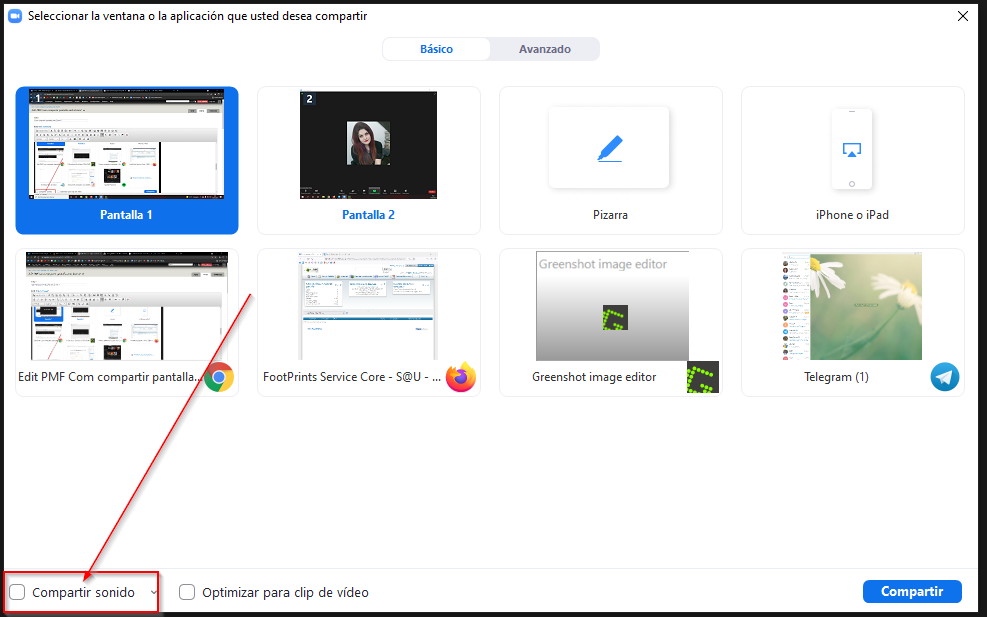
Task: Click the Chrome icon on Edit PMF window
Action: pyautogui.click(x=219, y=377)
